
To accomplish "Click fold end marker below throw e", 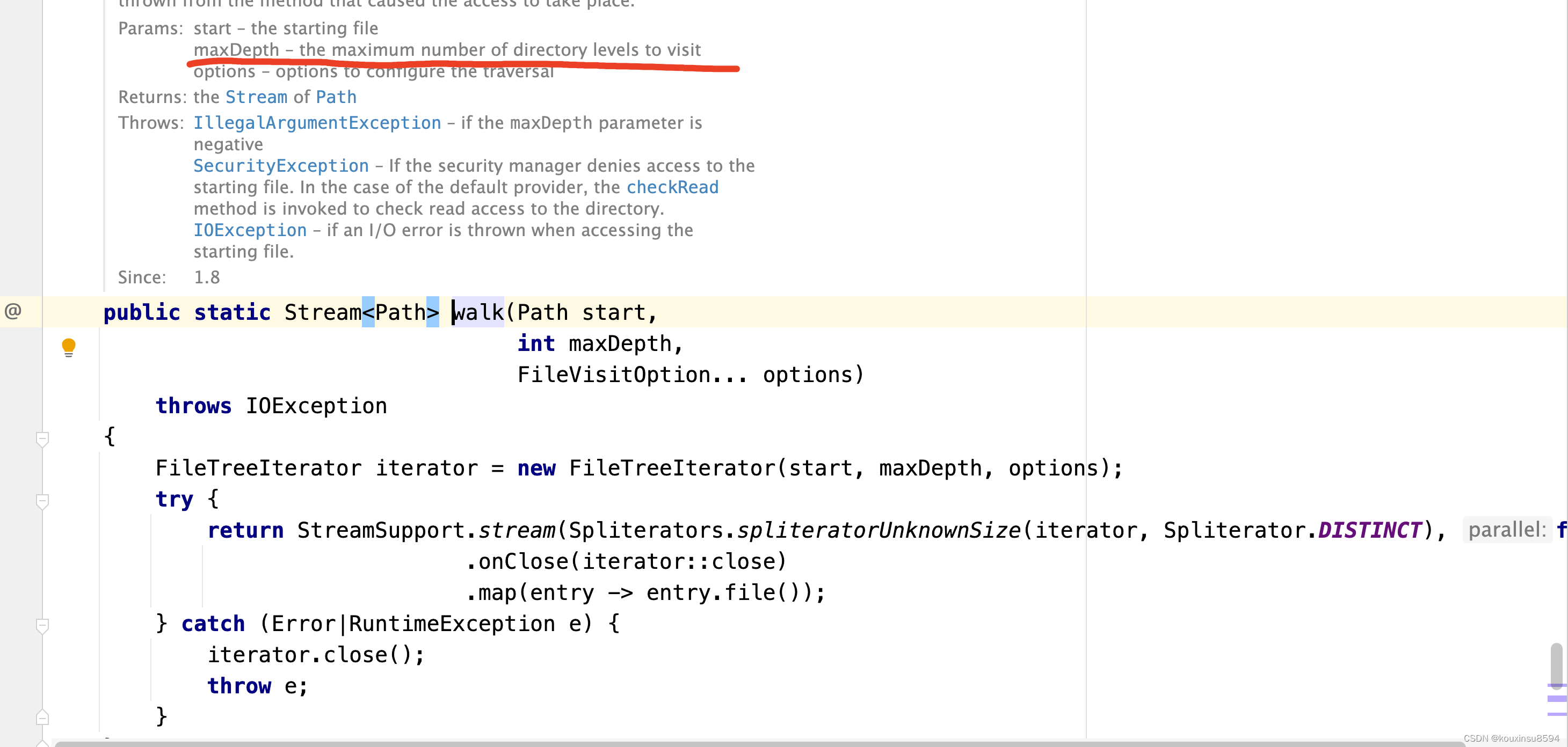I will [x=42, y=718].
